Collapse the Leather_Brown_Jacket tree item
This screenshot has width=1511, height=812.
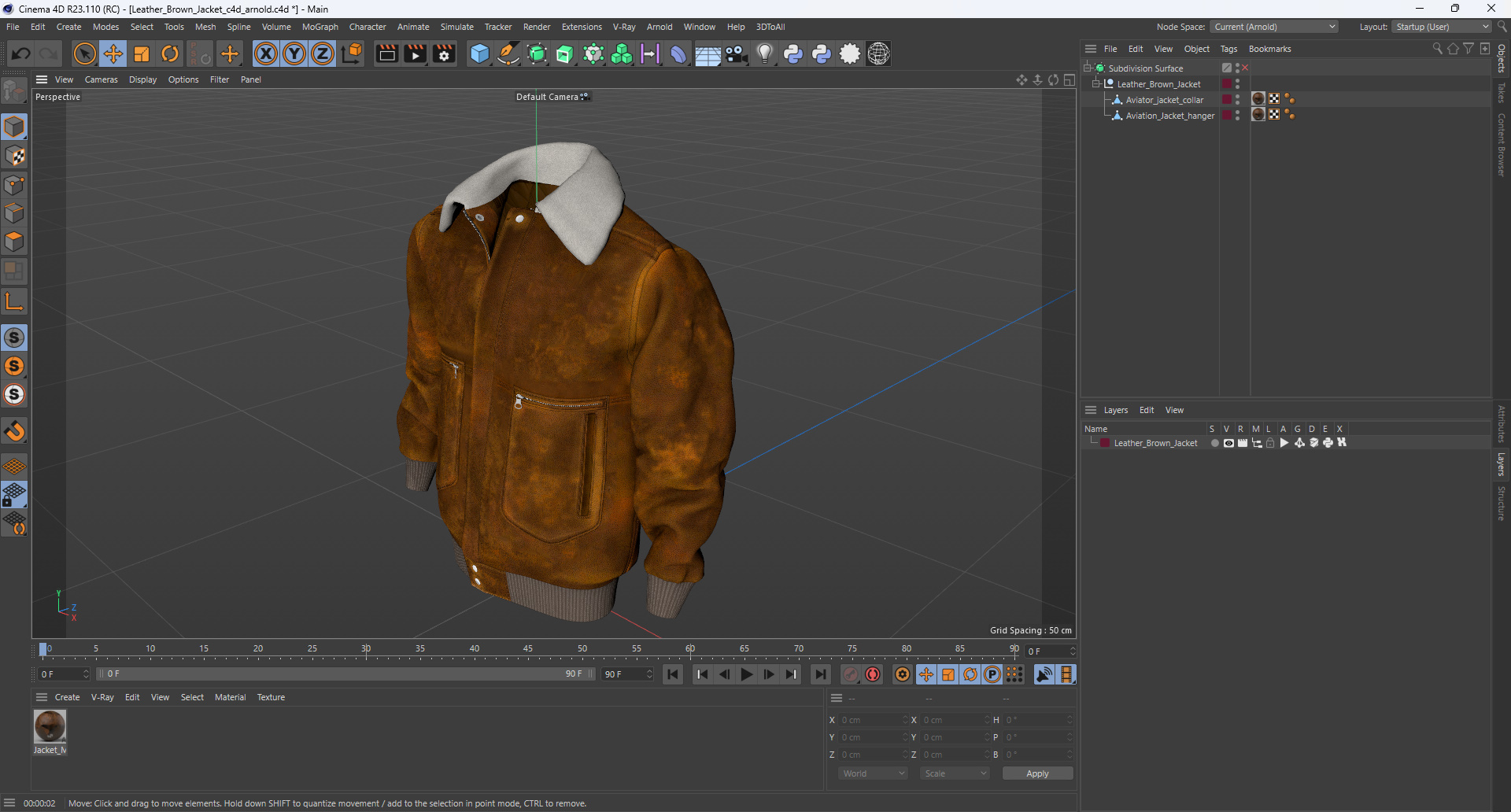[x=1095, y=83]
